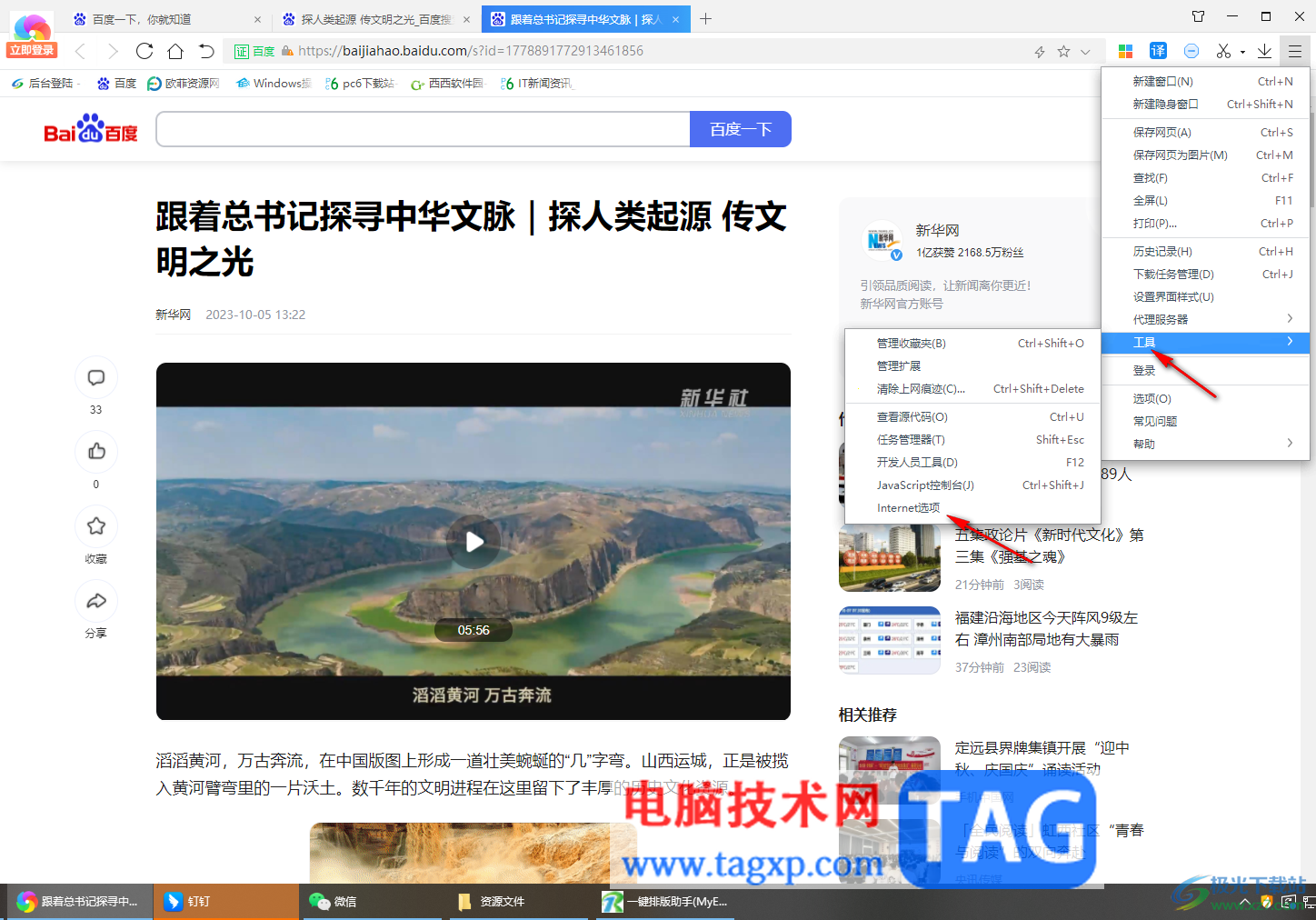Toggle the hamburger main menu button

tap(1295, 51)
